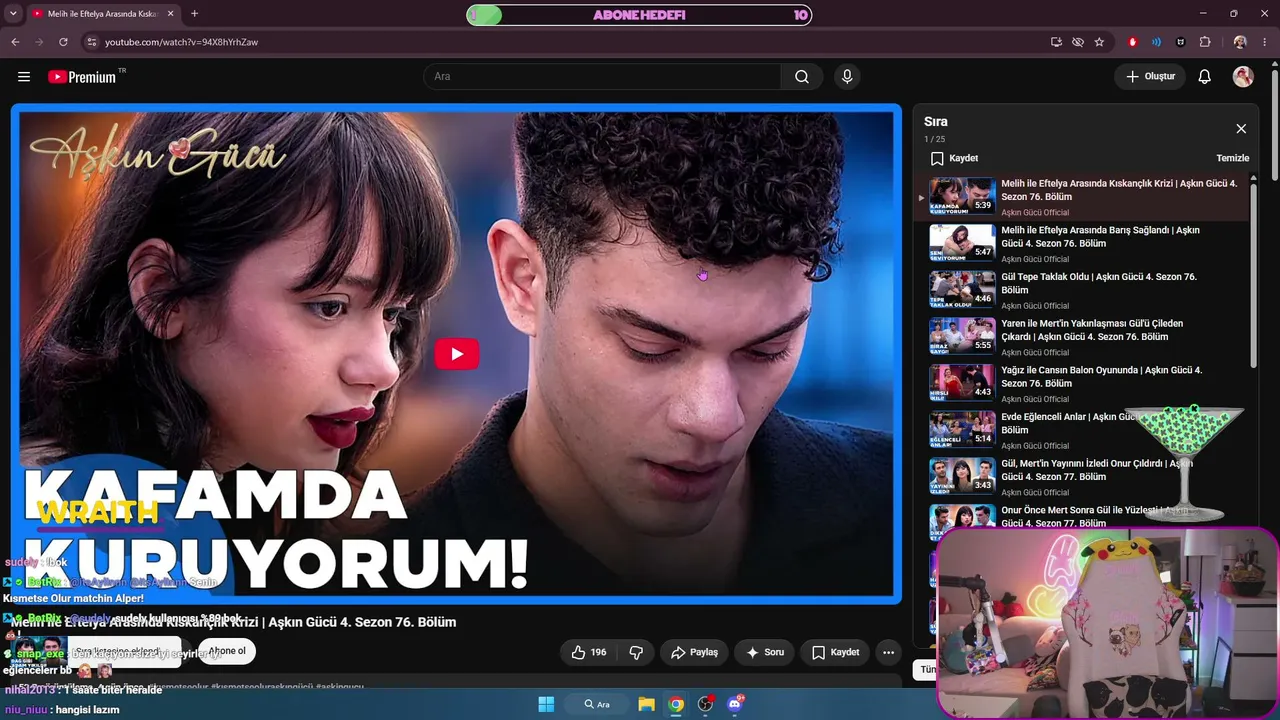The height and width of the screenshot is (720, 1280).
Task: View site information in address bar
Action: tap(92, 42)
